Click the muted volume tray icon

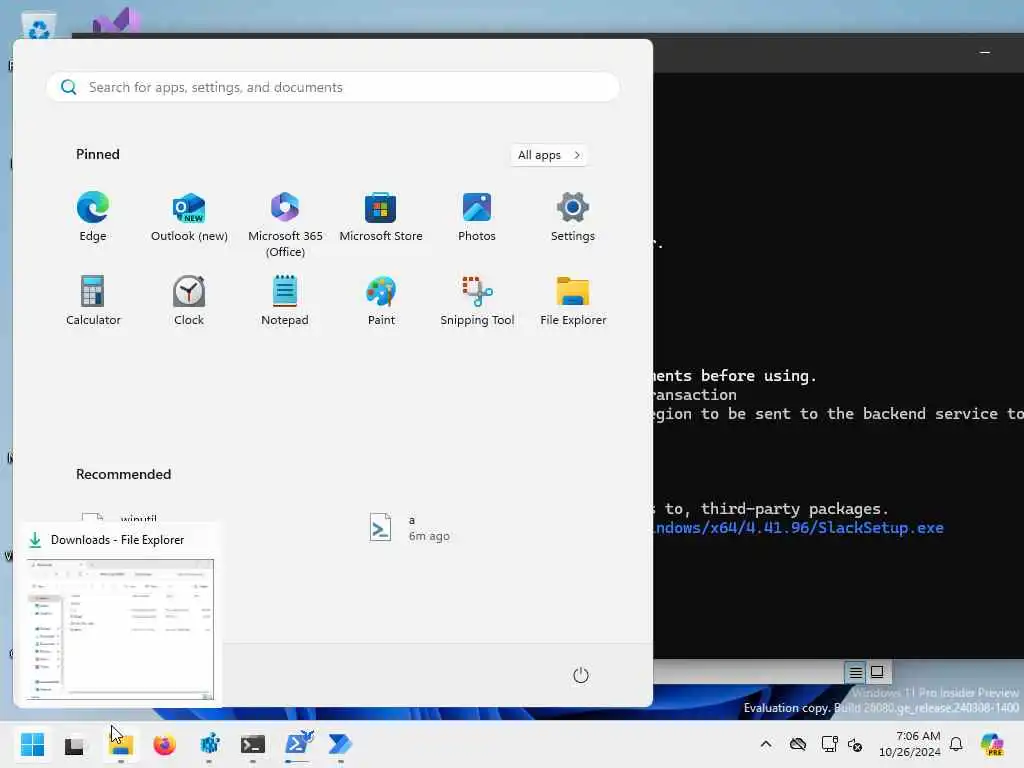[856, 744]
